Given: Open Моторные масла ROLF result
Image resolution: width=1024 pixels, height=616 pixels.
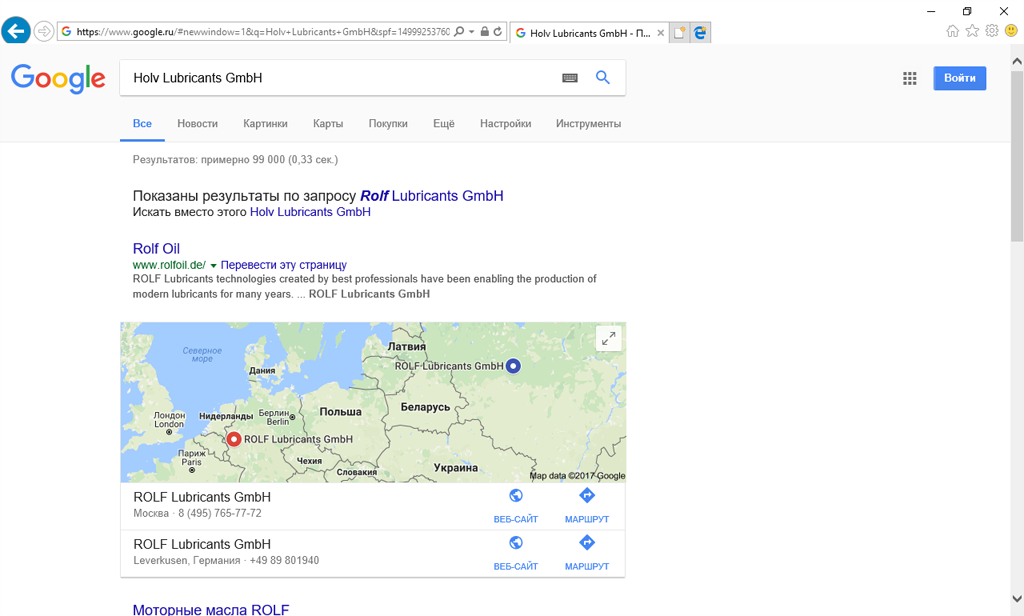Looking at the screenshot, I should click(211, 609).
